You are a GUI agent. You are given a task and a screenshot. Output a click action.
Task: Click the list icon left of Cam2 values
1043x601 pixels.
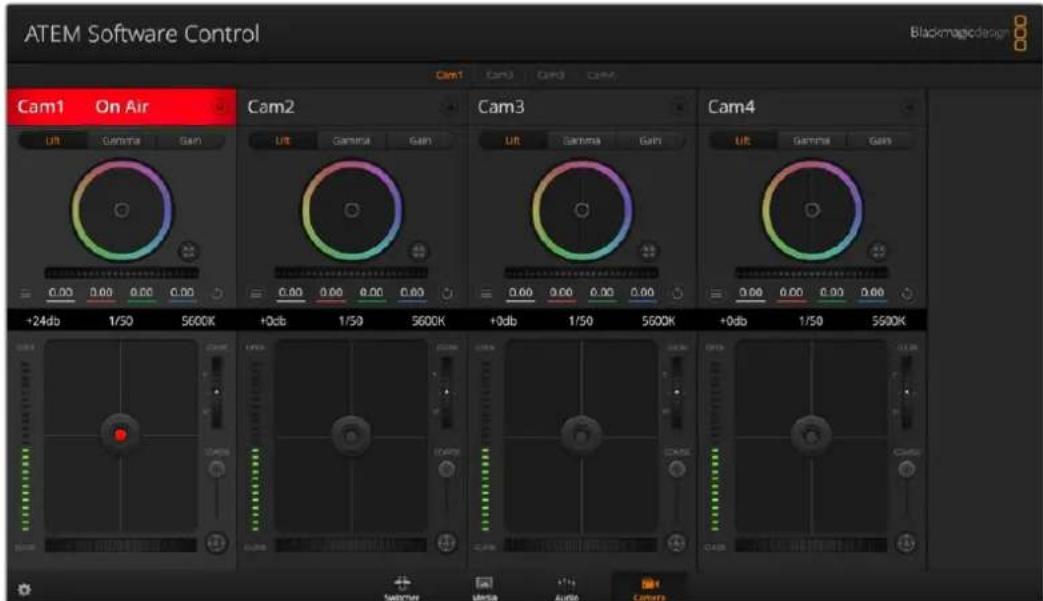pyautogui.click(x=256, y=293)
